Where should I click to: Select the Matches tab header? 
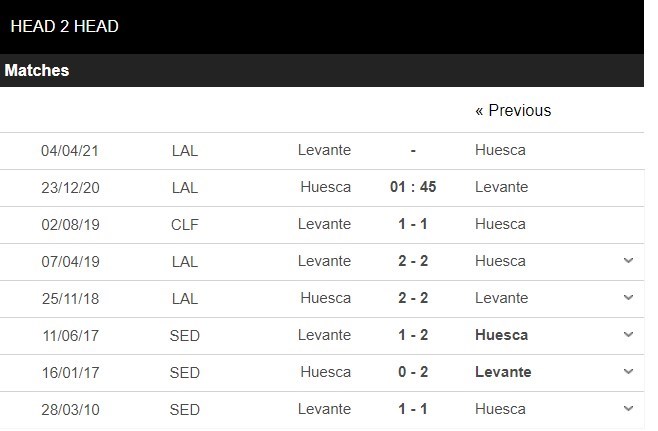[37, 71]
